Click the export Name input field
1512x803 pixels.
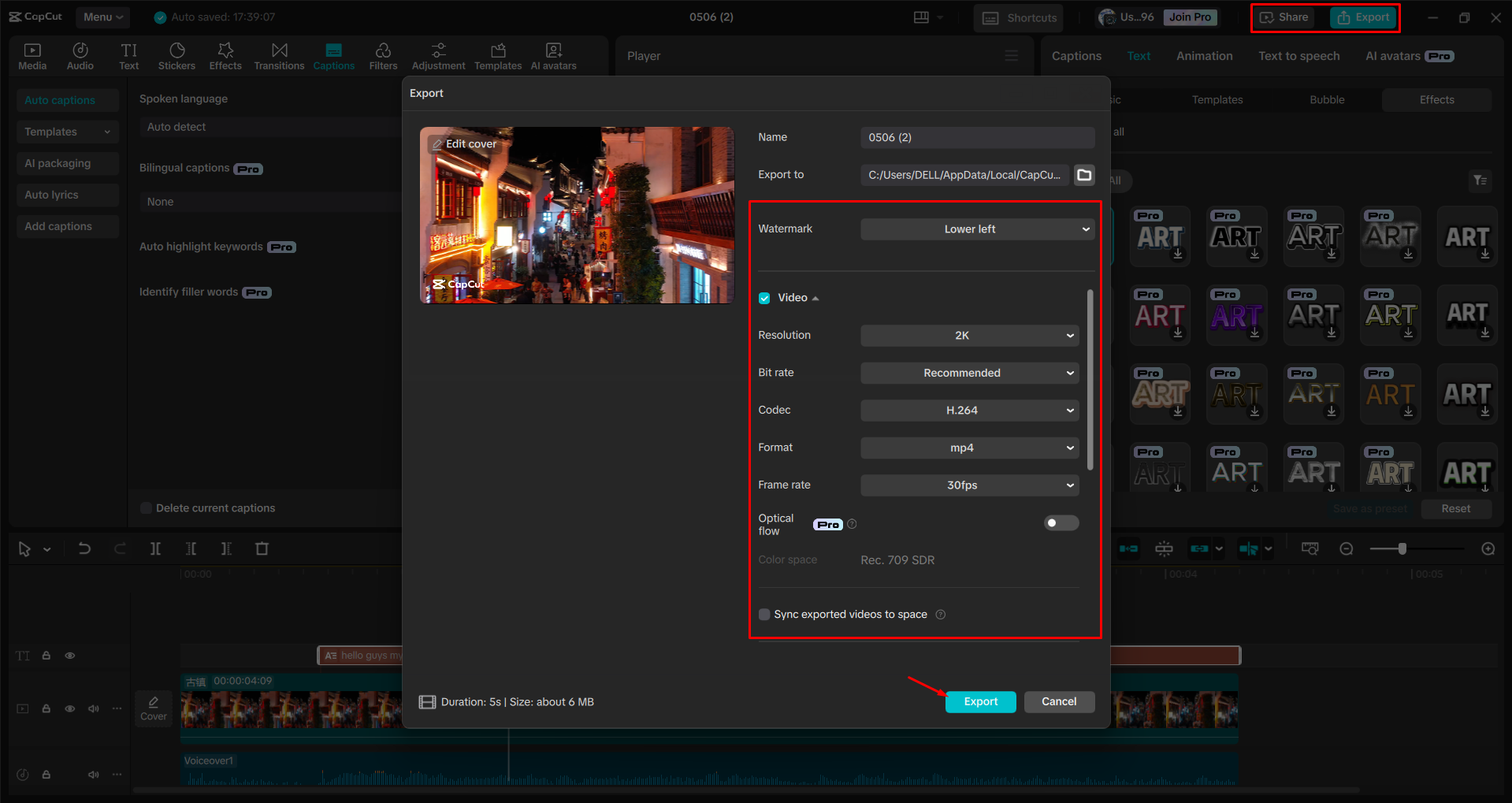tap(977, 137)
